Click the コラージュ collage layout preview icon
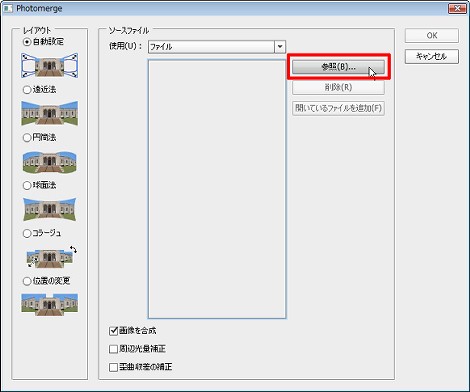The image size is (470, 392). tap(52, 257)
